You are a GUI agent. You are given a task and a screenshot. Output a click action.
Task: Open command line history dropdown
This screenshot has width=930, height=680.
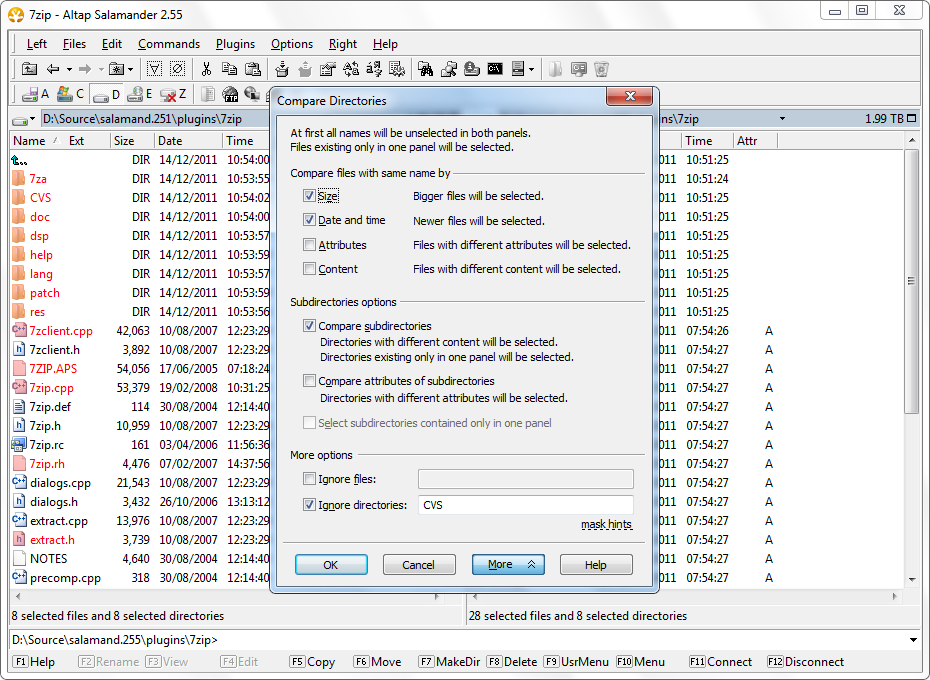point(913,640)
